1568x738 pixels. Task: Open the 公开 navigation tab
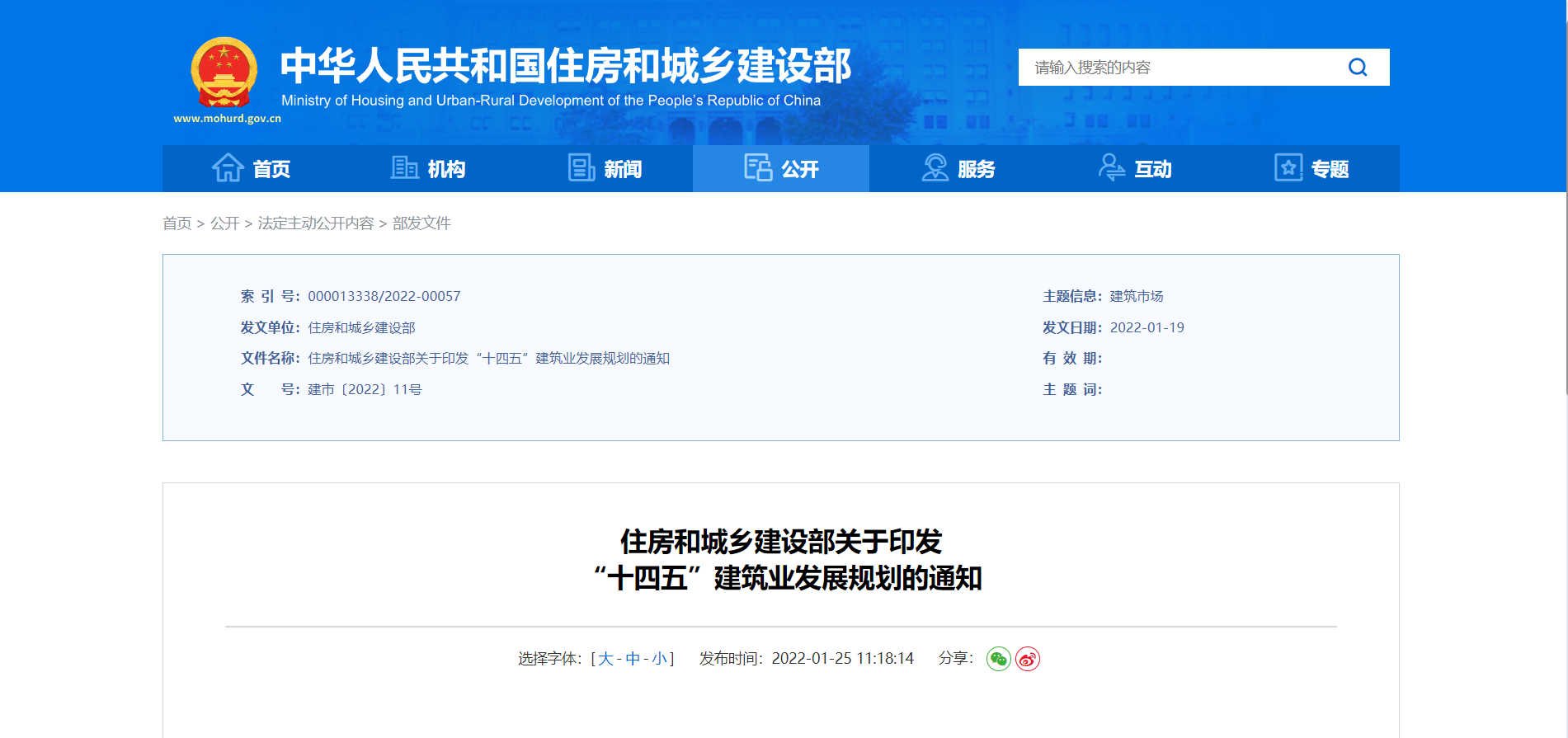(x=781, y=169)
